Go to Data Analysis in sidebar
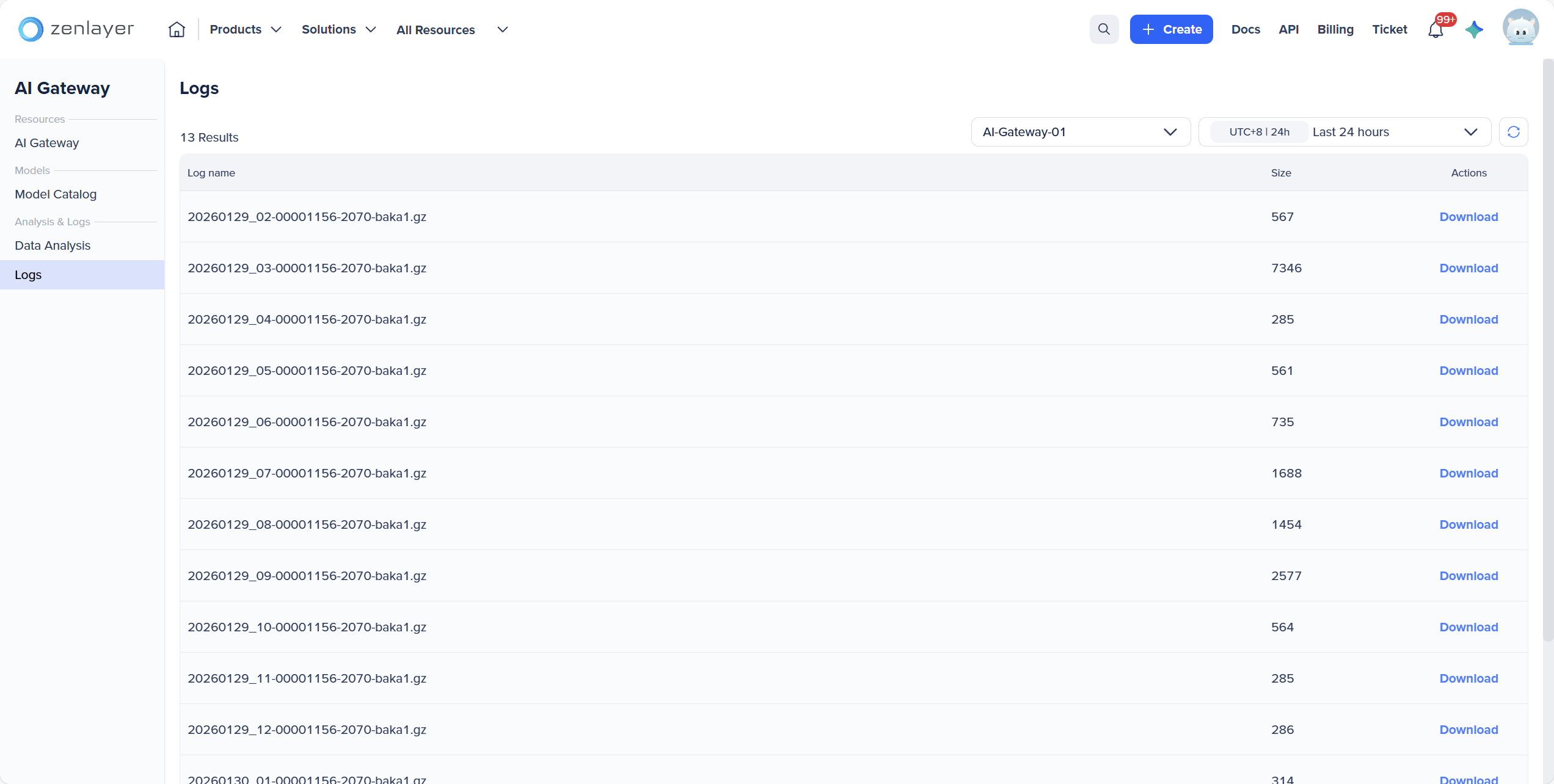Viewport: 1554px width, 784px height. click(x=53, y=245)
